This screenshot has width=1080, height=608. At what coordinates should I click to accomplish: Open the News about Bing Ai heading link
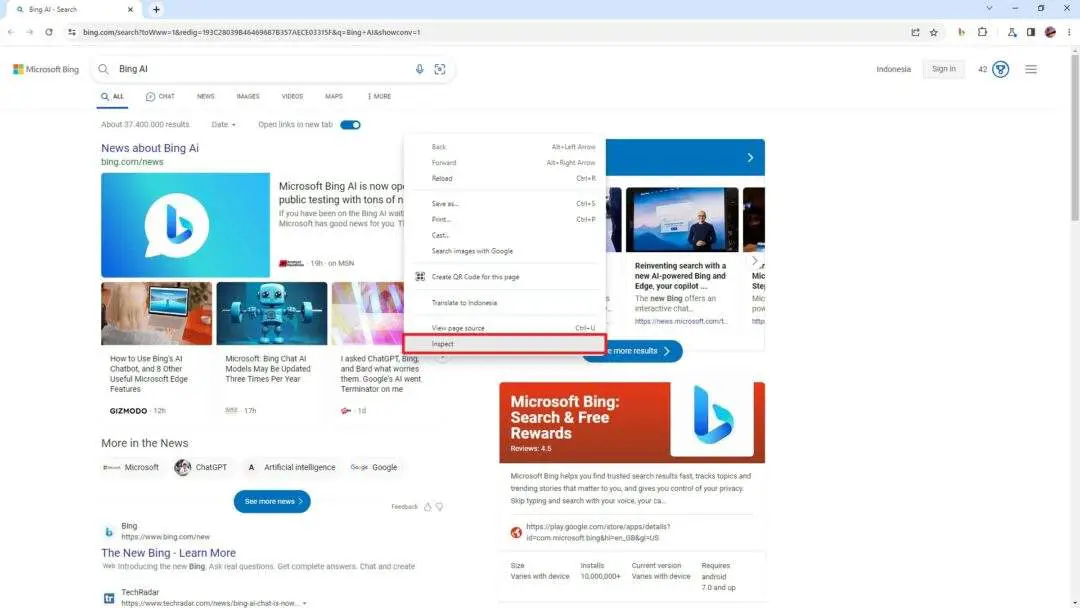pyautogui.click(x=150, y=148)
